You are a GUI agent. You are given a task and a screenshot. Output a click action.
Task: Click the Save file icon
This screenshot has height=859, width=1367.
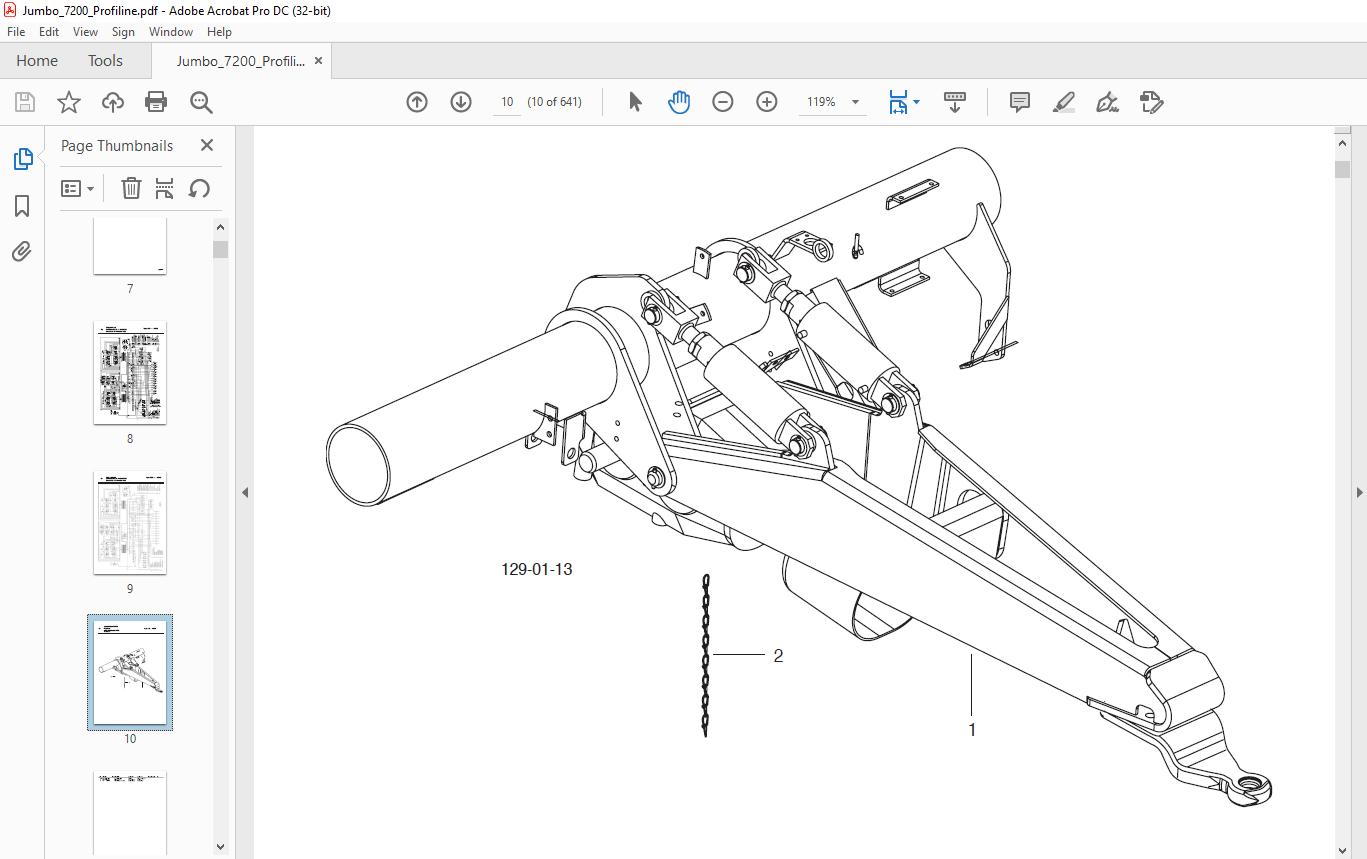pyautogui.click(x=25, y=102)
